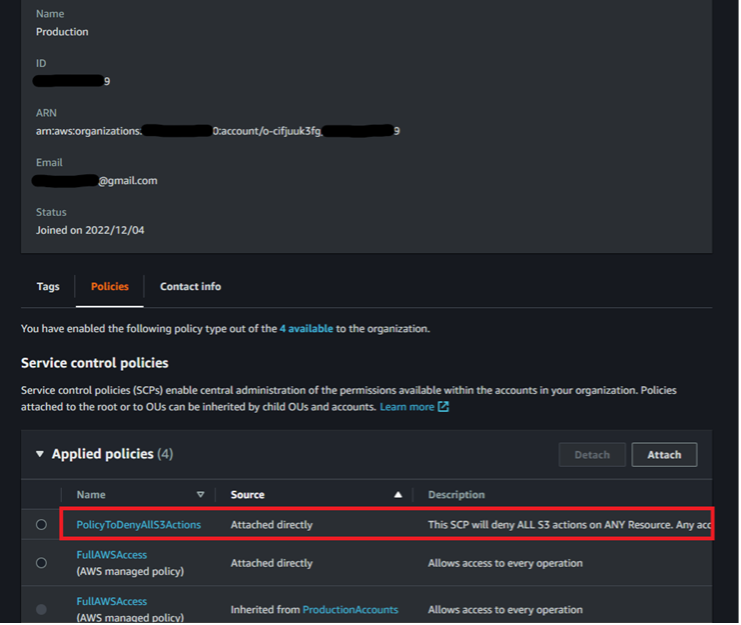Click the account ARN value text
Viewport: 741px width, 625px height.
click(x=217, y=131)
